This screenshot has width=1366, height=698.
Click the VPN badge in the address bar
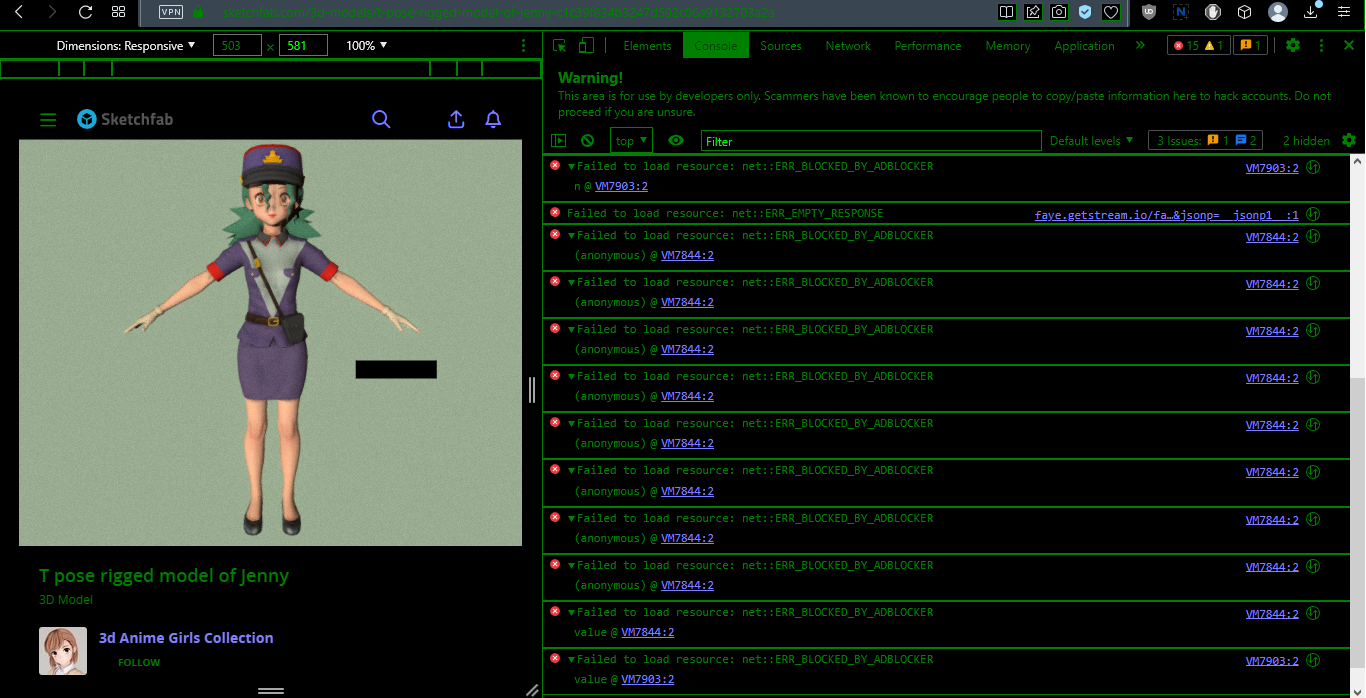(171, 12)
